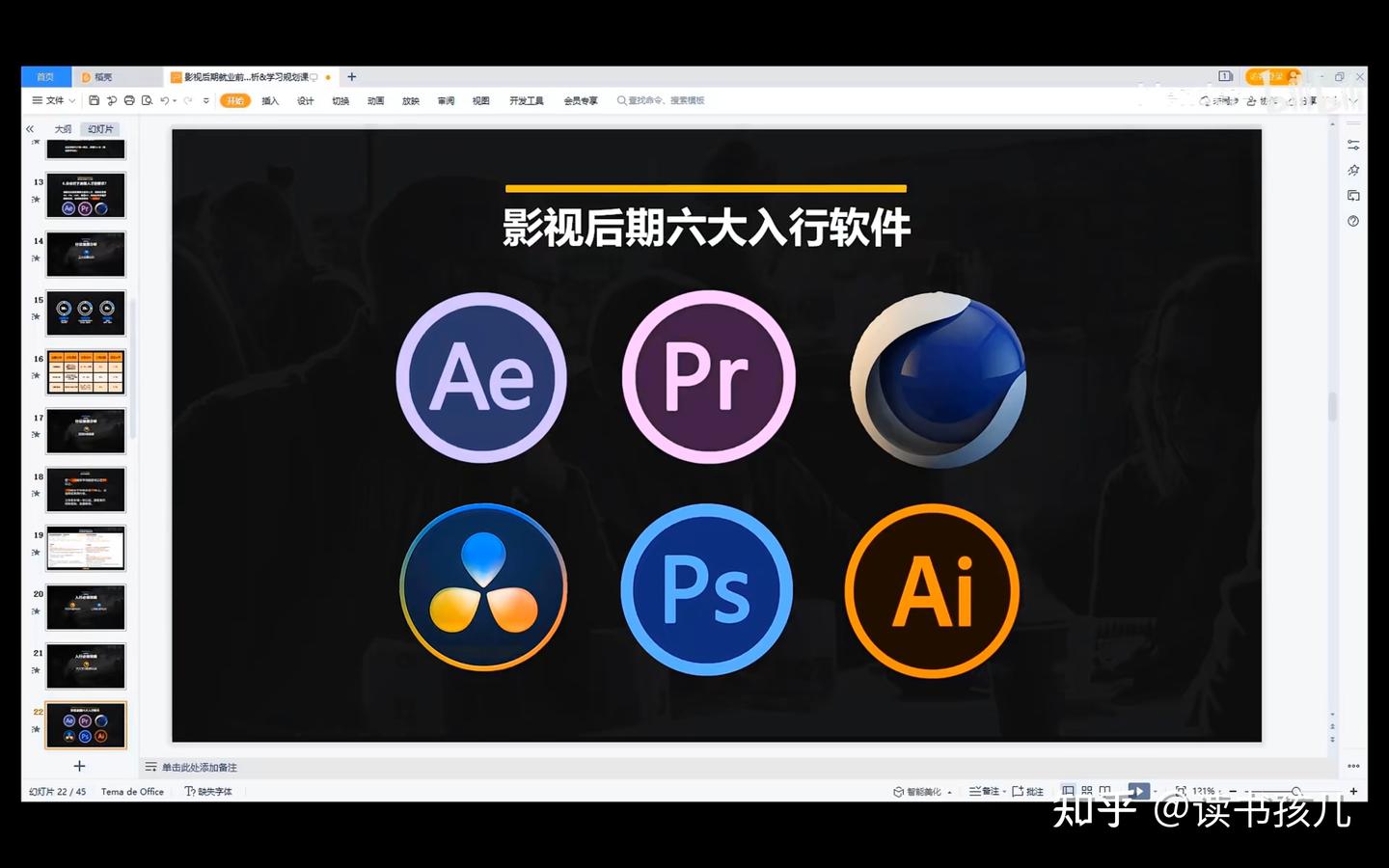Select slide 16 thumbnail in the panel
The width and height of the screenshot is (1389, 868).
coord(85,371)
